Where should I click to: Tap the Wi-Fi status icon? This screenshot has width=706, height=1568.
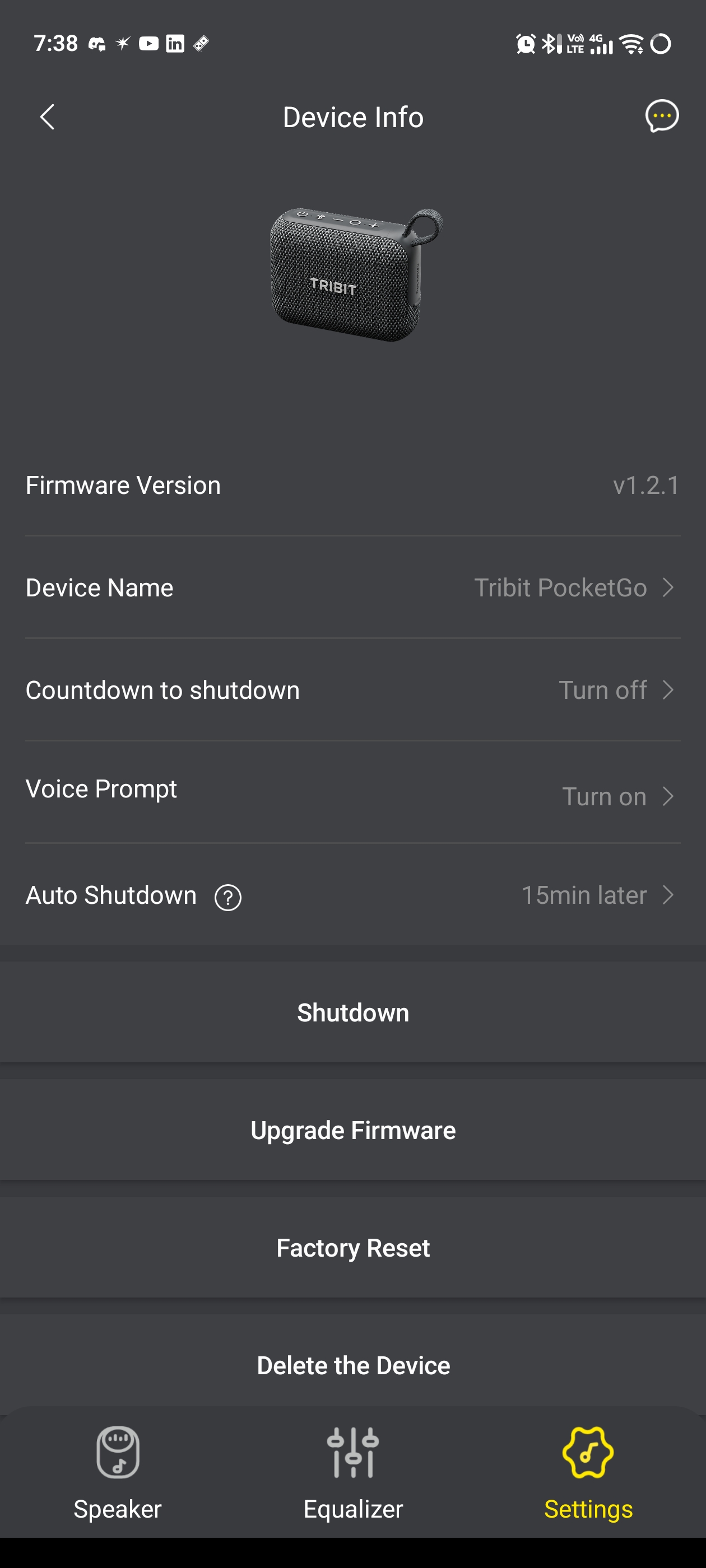click(631, 44)
